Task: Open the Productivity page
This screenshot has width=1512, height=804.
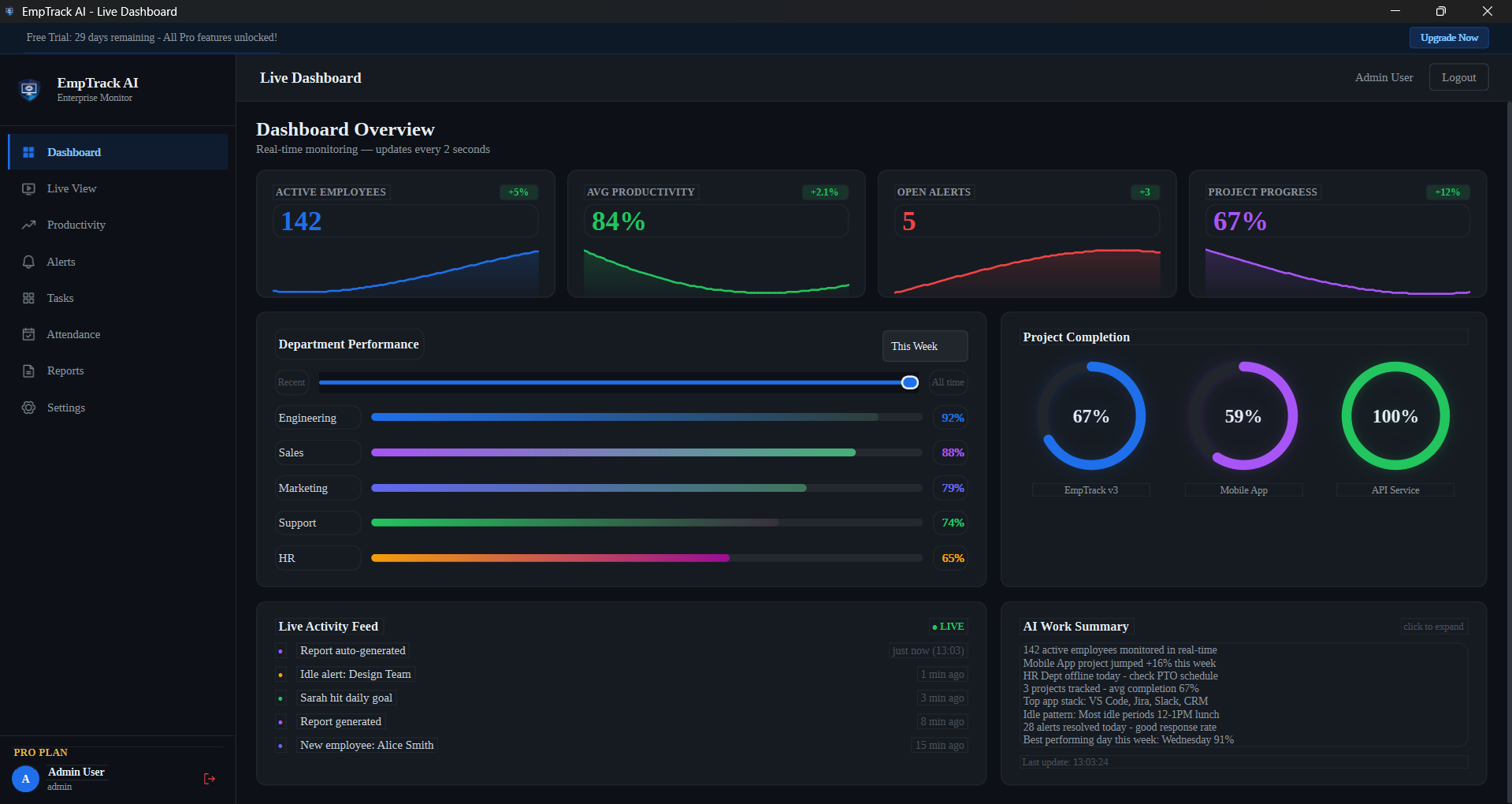Action: click(x=118, y=225)
